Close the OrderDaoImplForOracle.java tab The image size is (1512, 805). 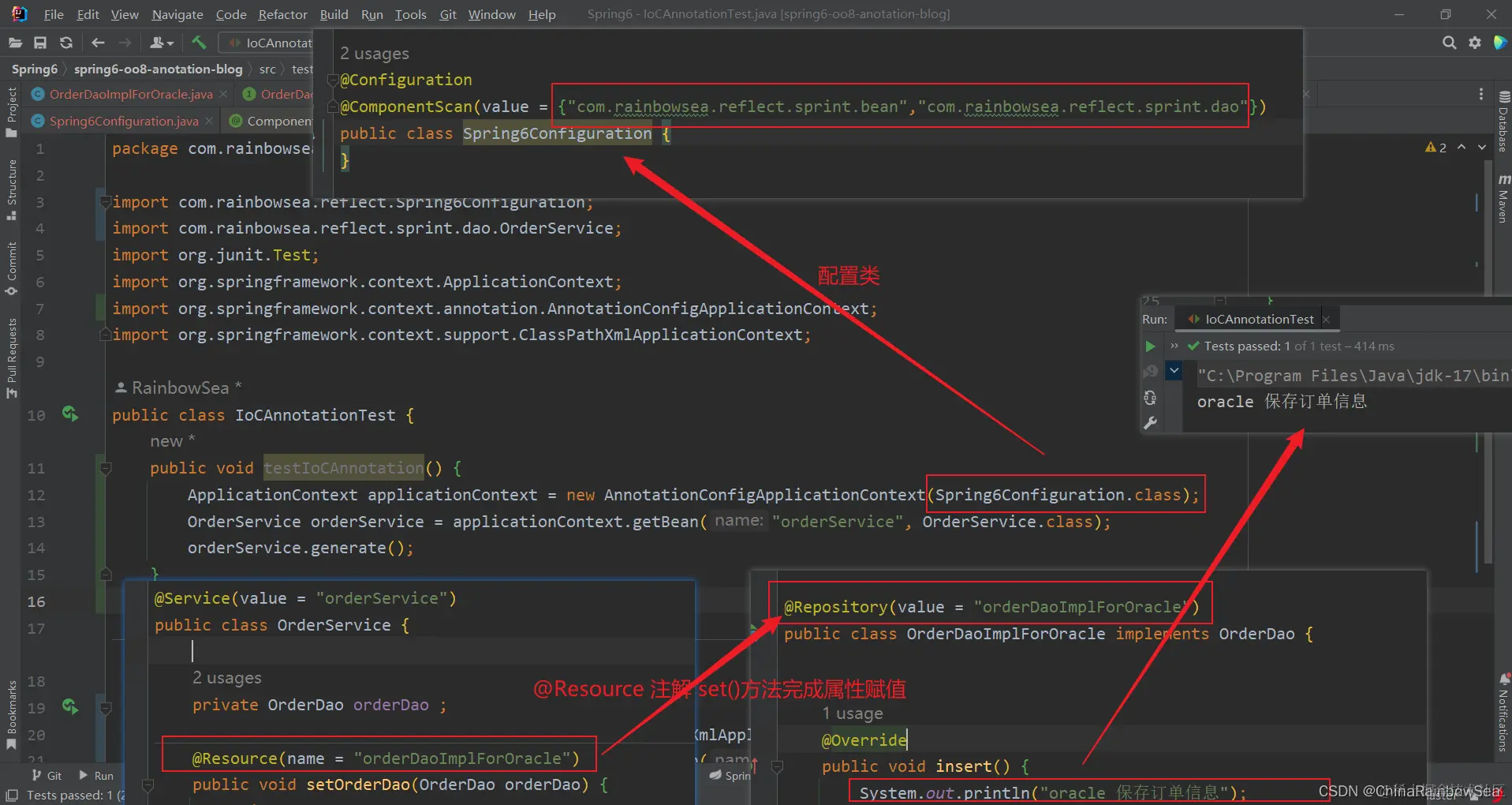tap(223, 94)
